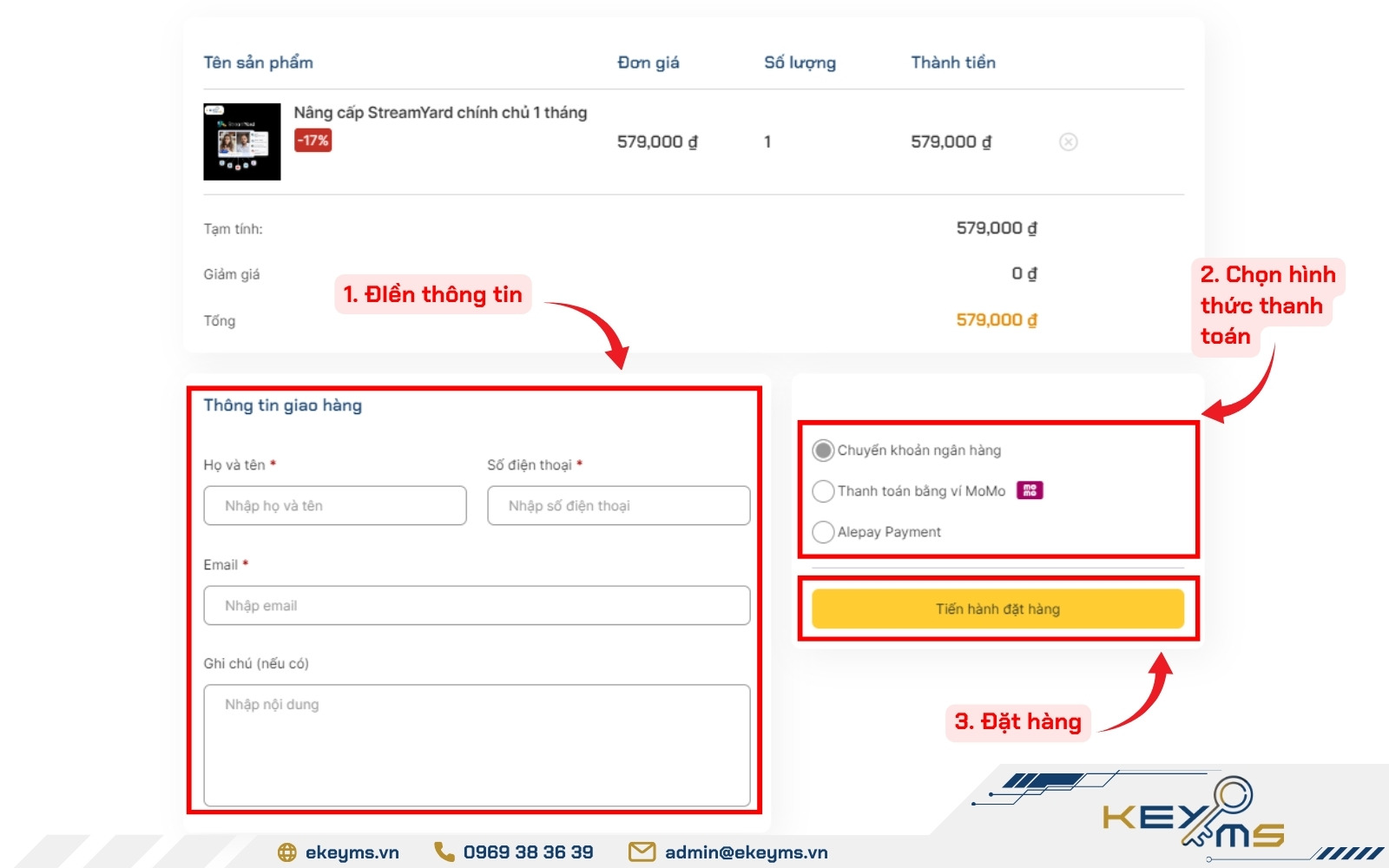This screenshot has height=868, width=1389.
Task: Select the 0969 38 36 39 phone number
Action: (528, 852)
